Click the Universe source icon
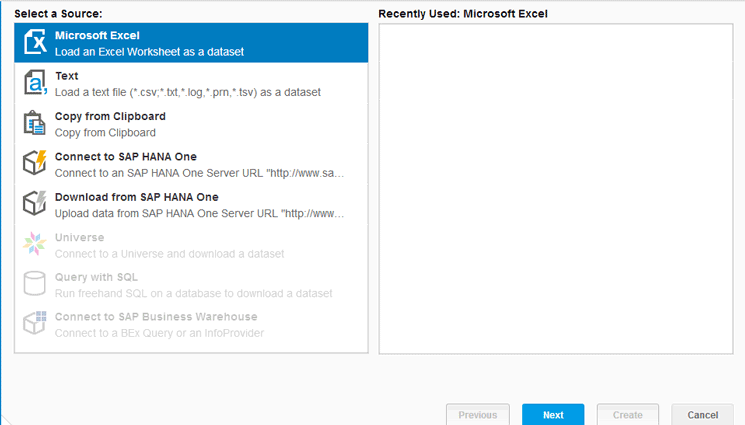Screen dimensions: 745x425 pyautogui.click(x=35, y=244)
